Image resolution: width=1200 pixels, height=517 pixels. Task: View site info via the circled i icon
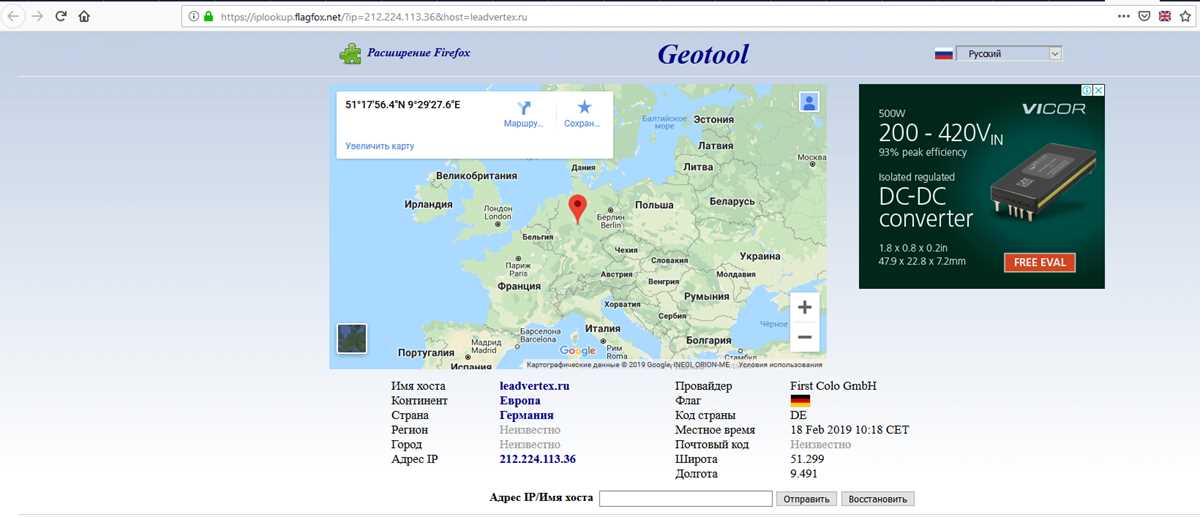point(193,17)
